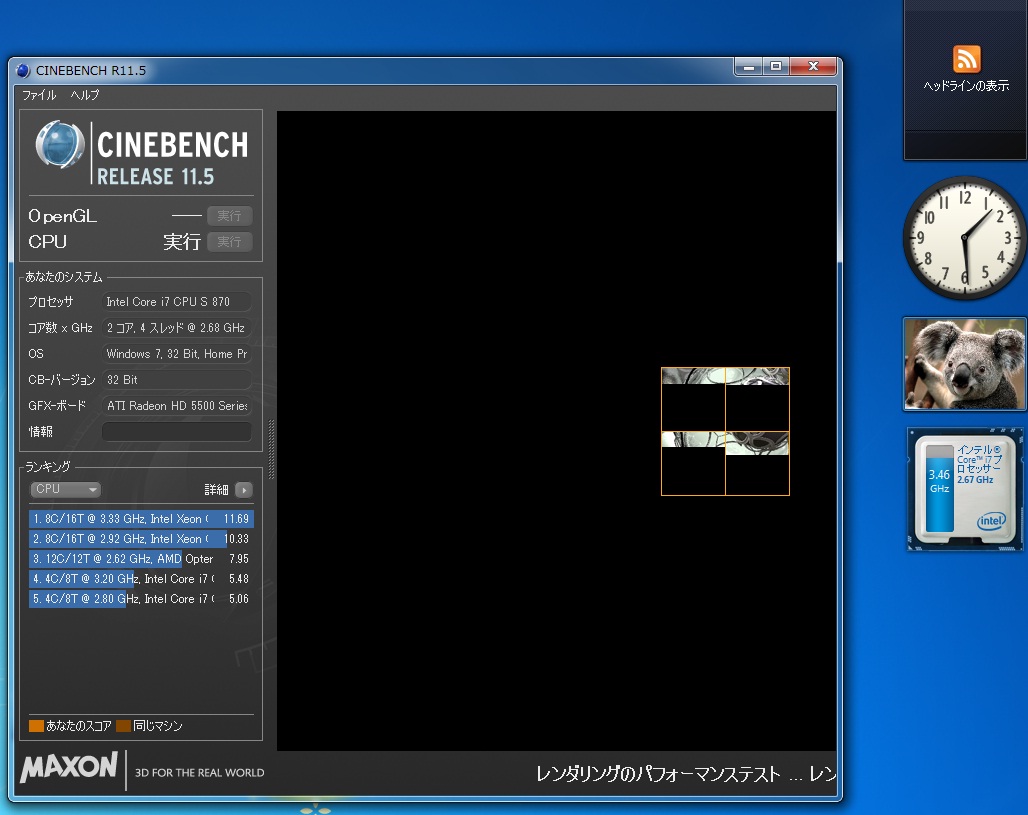This screenshot has width=1028, height=815.
Task: Maximize the CINEBENCH window
Action: point(776,66)
